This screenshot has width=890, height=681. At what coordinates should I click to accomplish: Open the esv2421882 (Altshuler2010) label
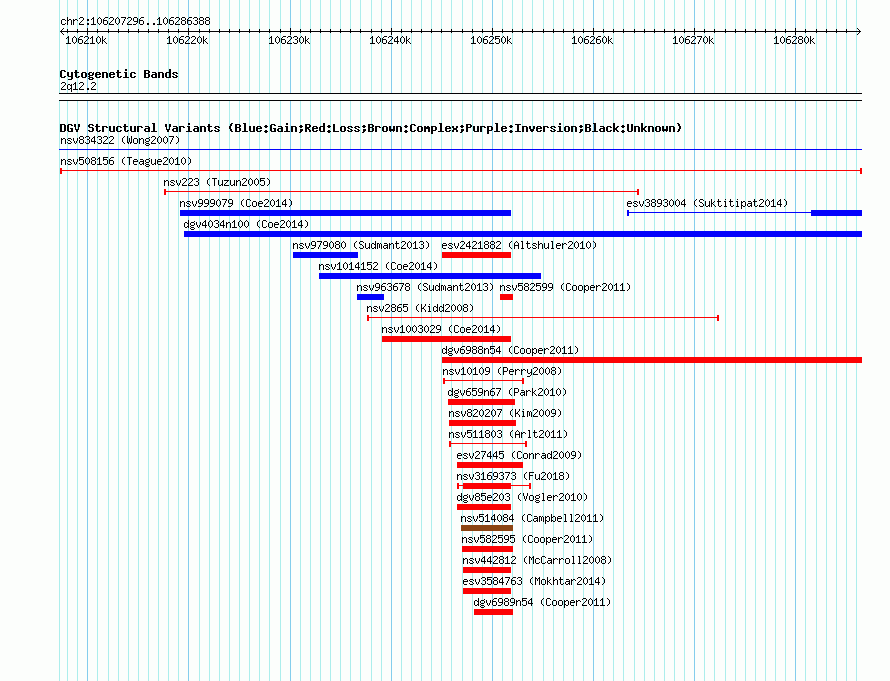coord(519,245)
